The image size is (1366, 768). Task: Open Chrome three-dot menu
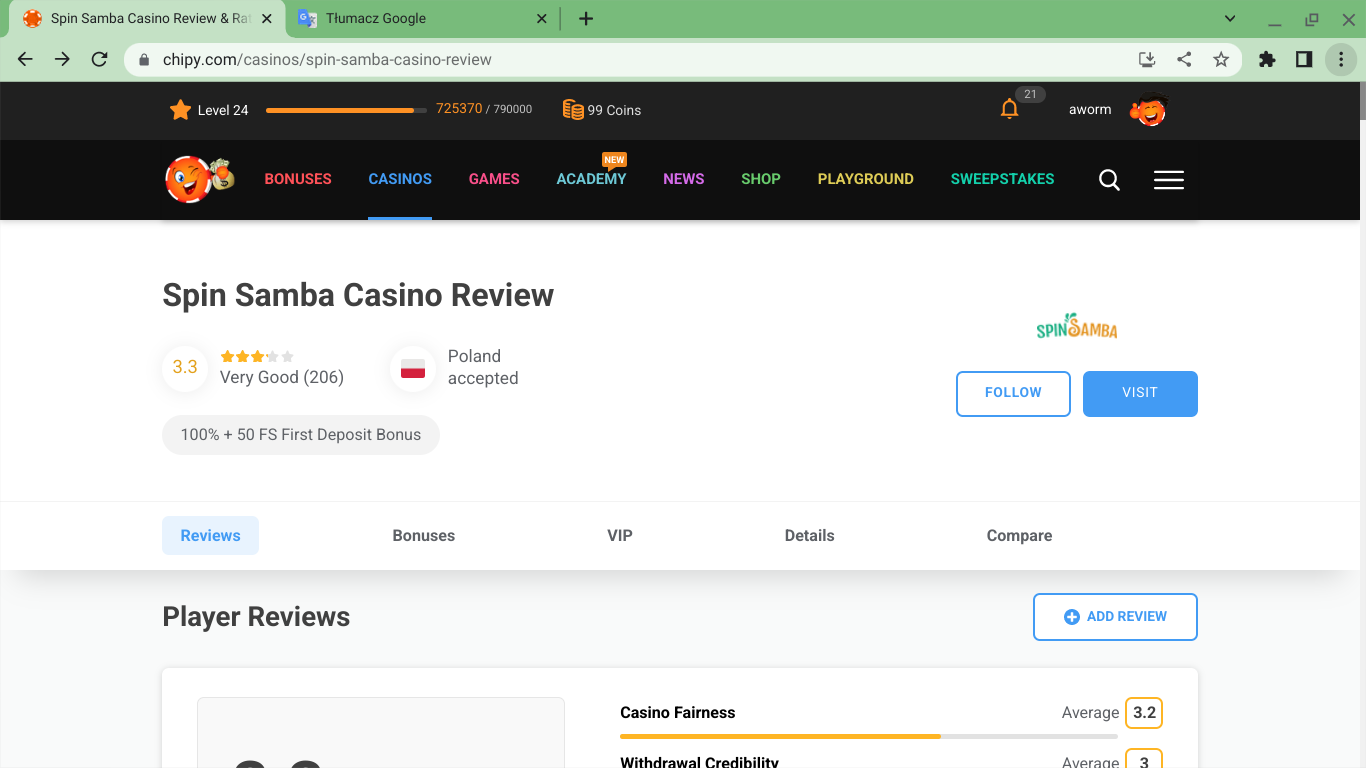[x=1340, y=60]
